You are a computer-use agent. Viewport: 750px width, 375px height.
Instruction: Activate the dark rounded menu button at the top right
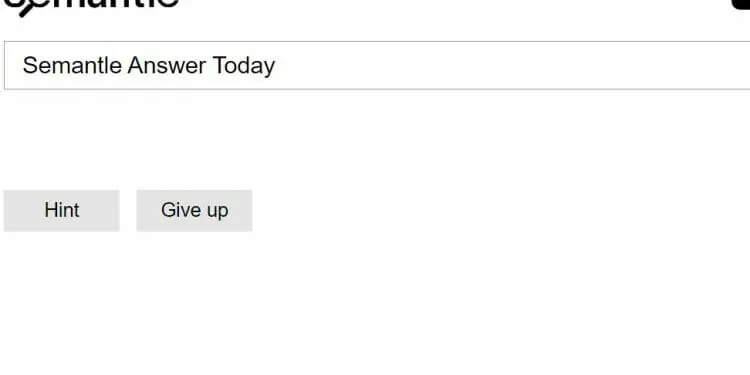741,4
